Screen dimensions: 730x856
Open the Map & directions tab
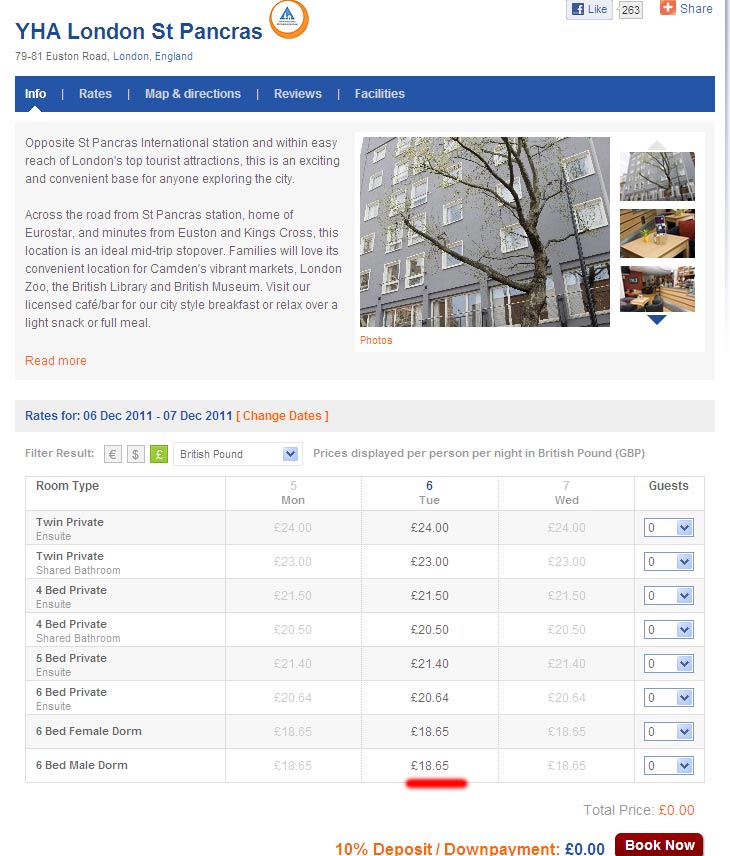pos(193,94)
